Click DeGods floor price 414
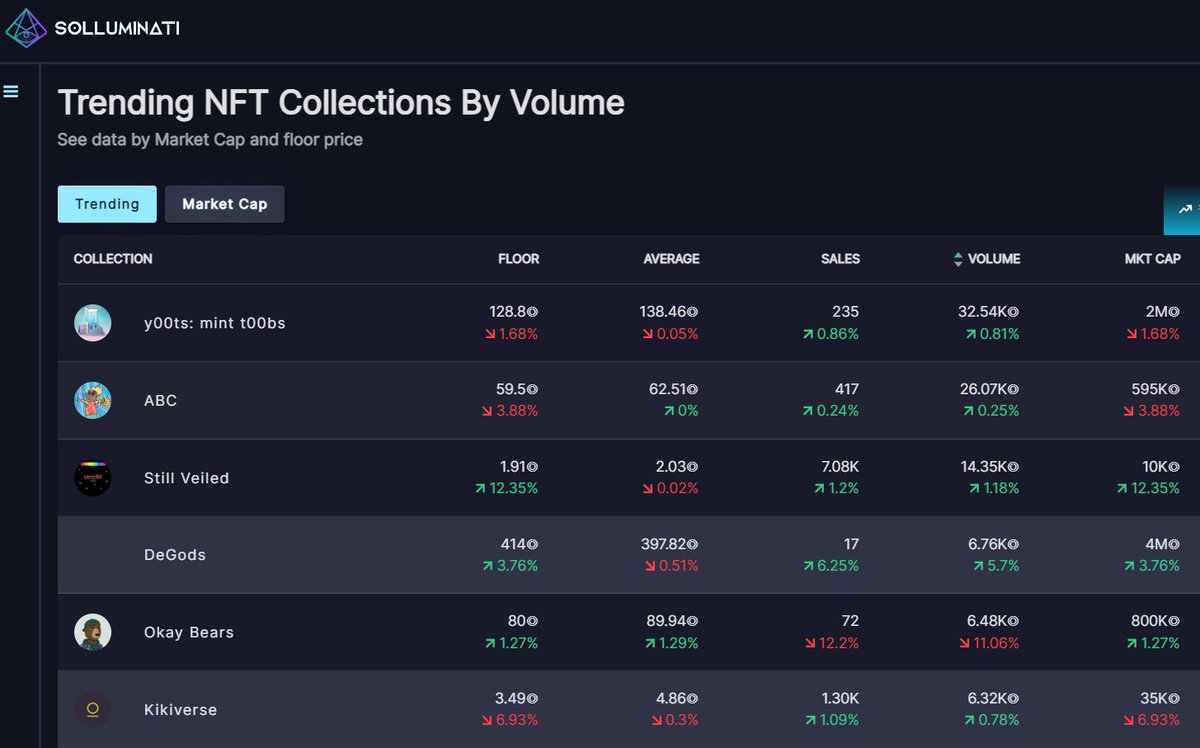Image resolution: width=1200 pixels, height=748 pixels. click(520, 544)
